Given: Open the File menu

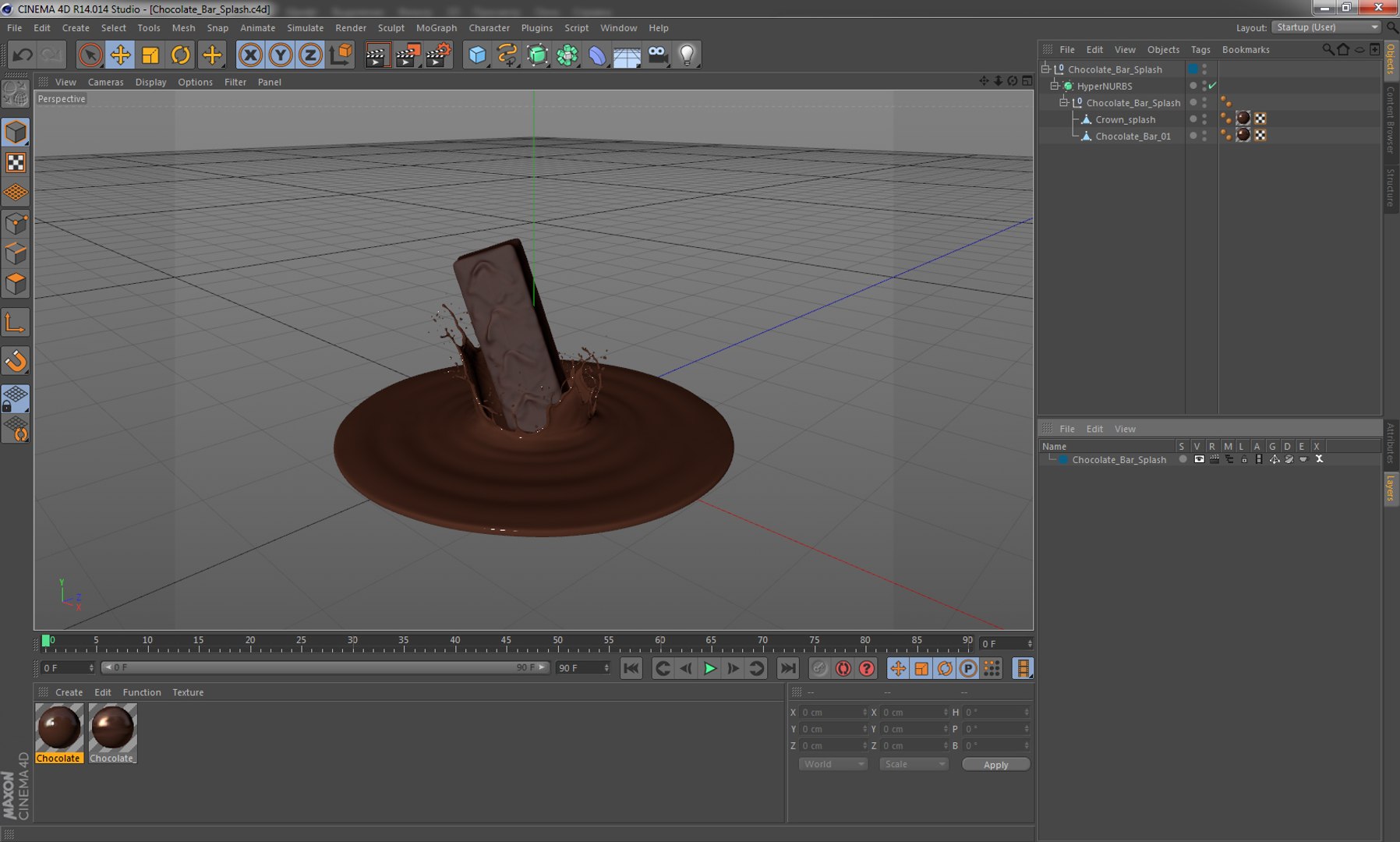Looking at the screenshot, I should 14,28.
